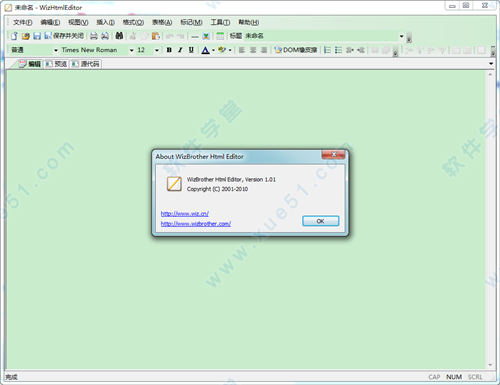
Task: Switch to the 源代码 source tab
Action: 86,64
